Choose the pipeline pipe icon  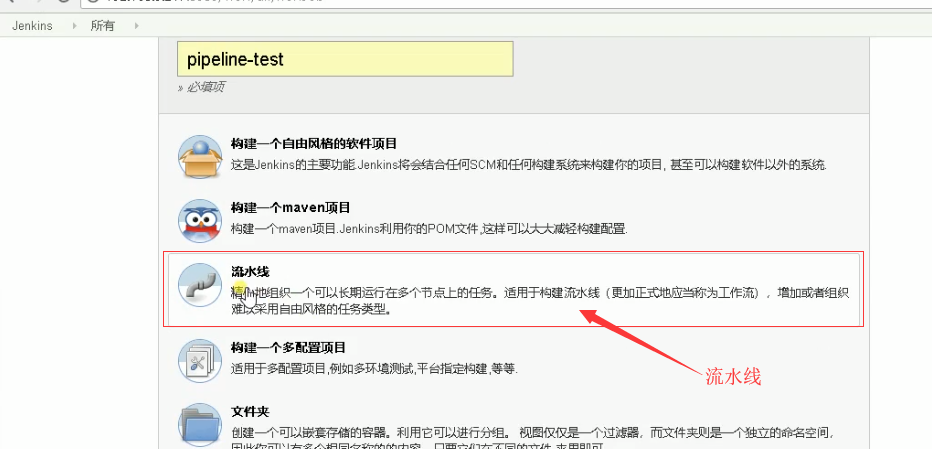[x=200, y=285]
